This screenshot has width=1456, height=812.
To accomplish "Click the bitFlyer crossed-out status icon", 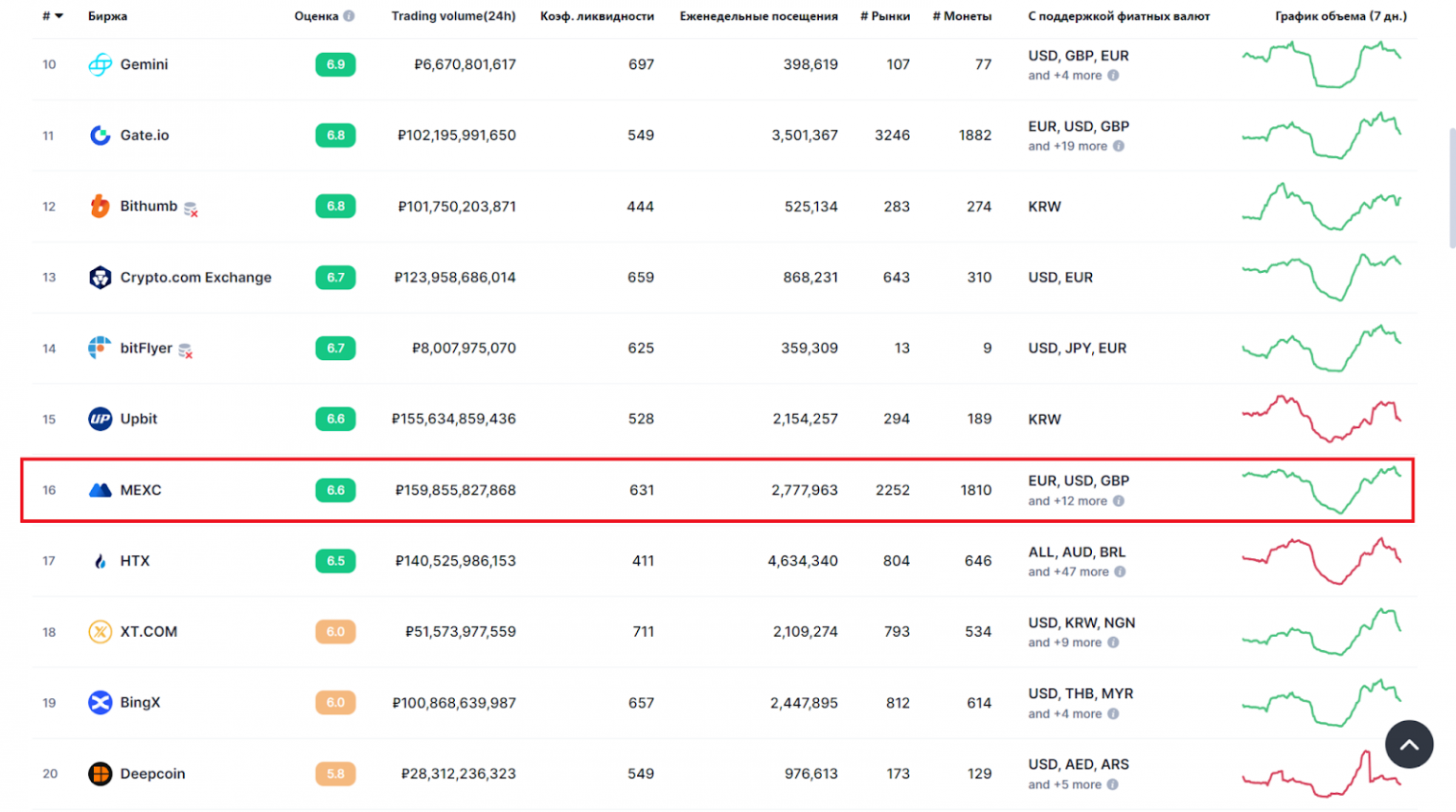I will point(186,352).
